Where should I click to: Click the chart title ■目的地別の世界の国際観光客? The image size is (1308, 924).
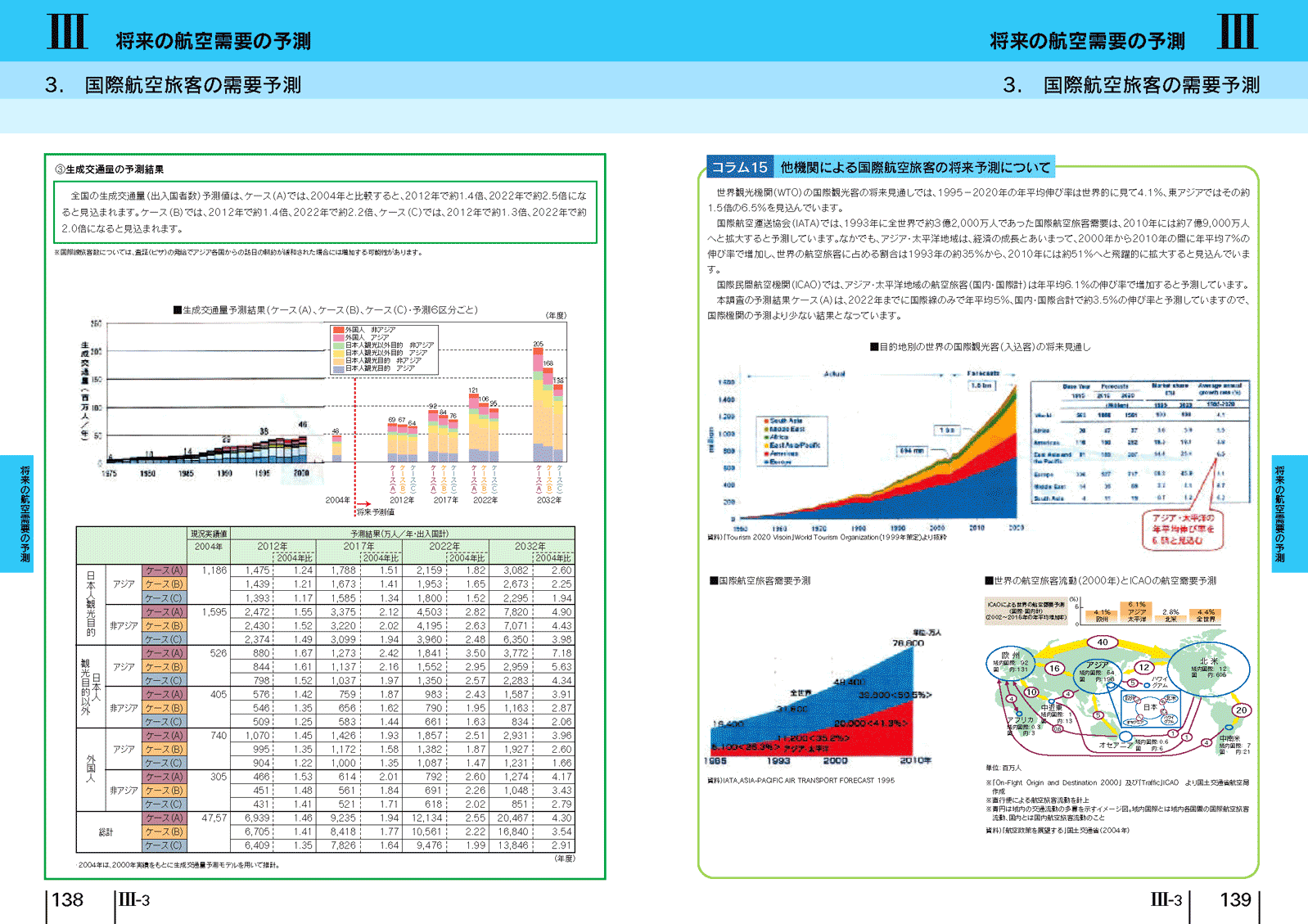980,347
